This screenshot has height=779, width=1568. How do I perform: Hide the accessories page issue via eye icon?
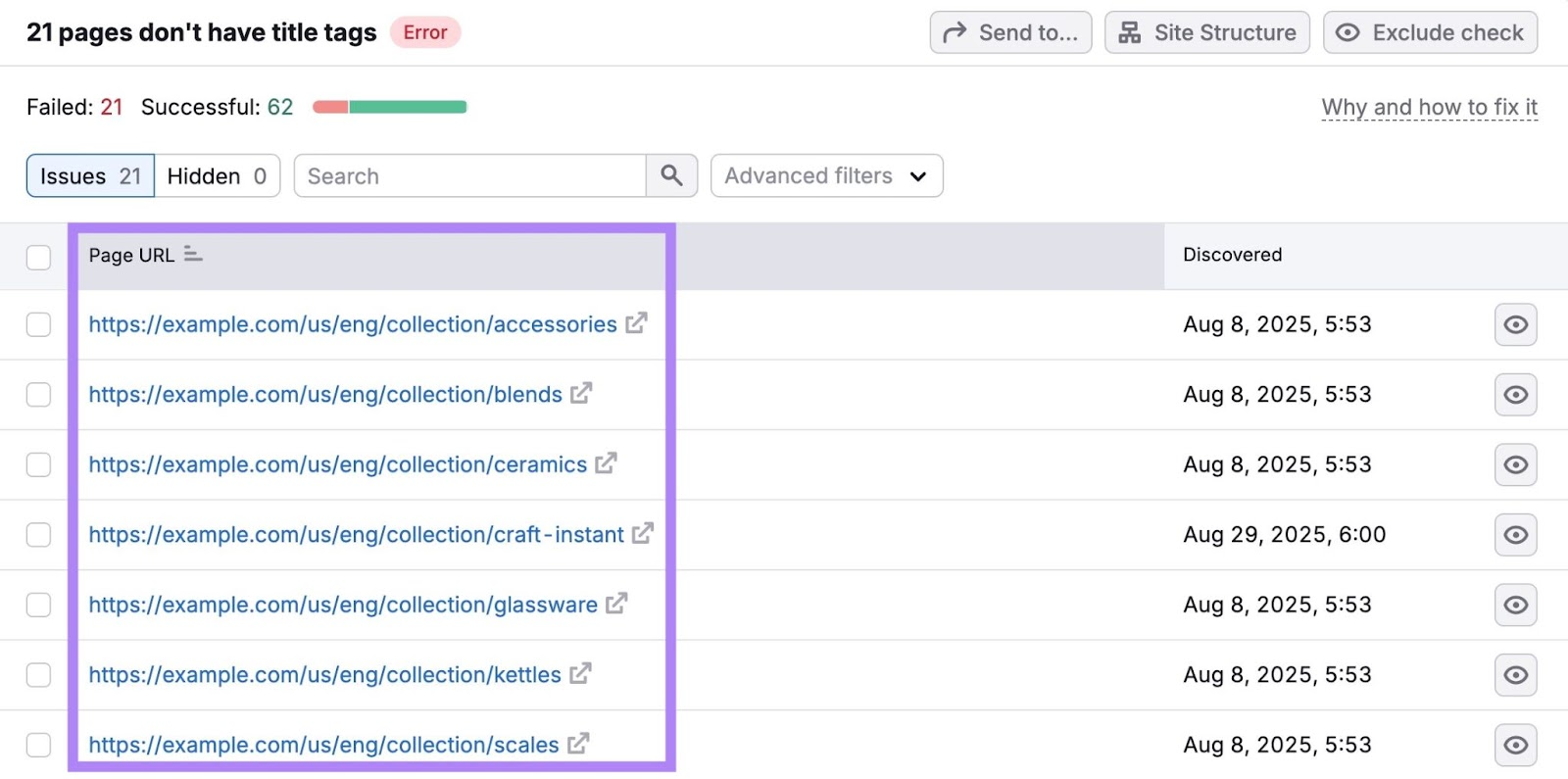coord(1515,324)
